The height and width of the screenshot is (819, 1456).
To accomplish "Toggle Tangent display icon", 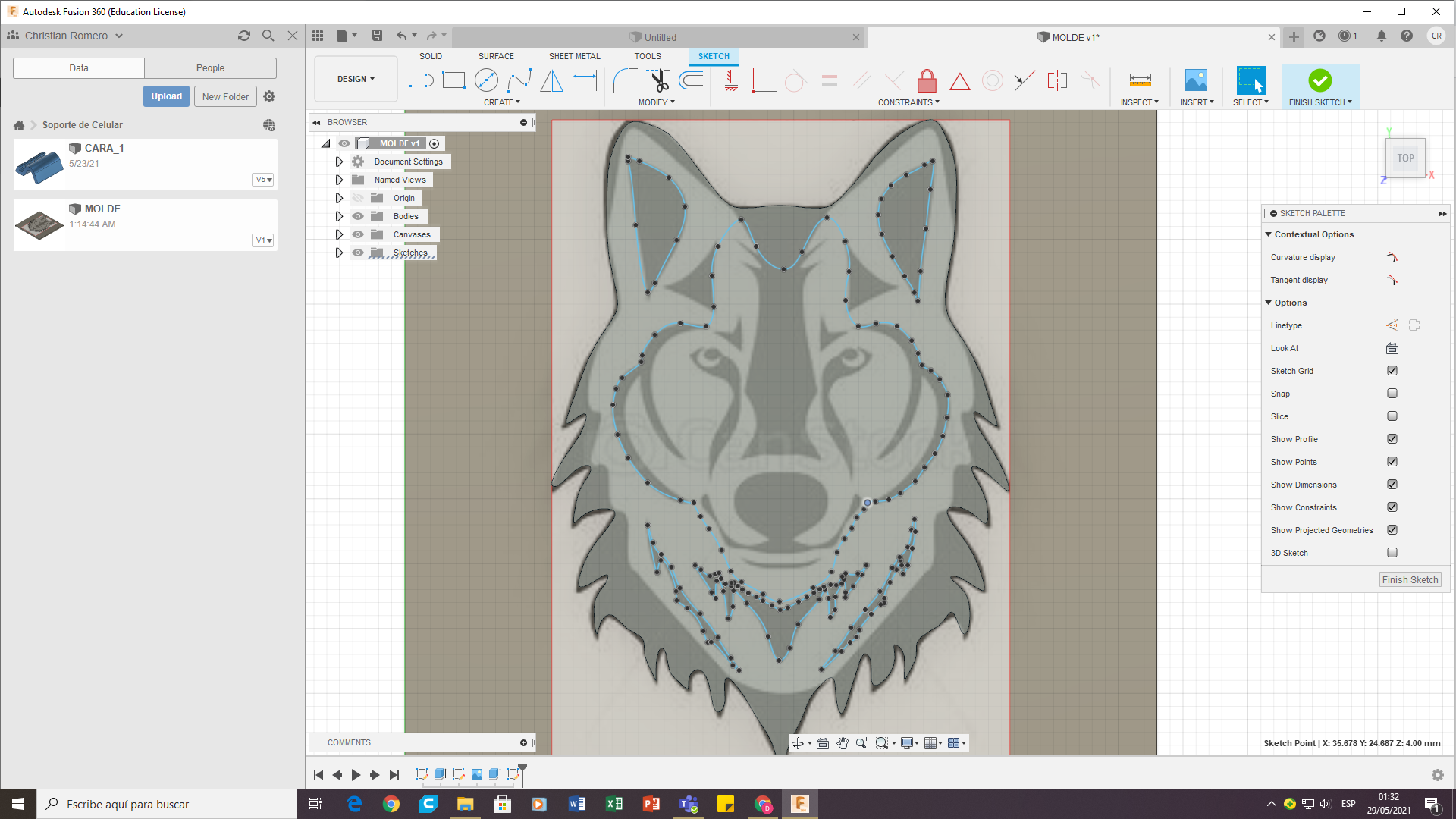I will (x=1392, y=280).
